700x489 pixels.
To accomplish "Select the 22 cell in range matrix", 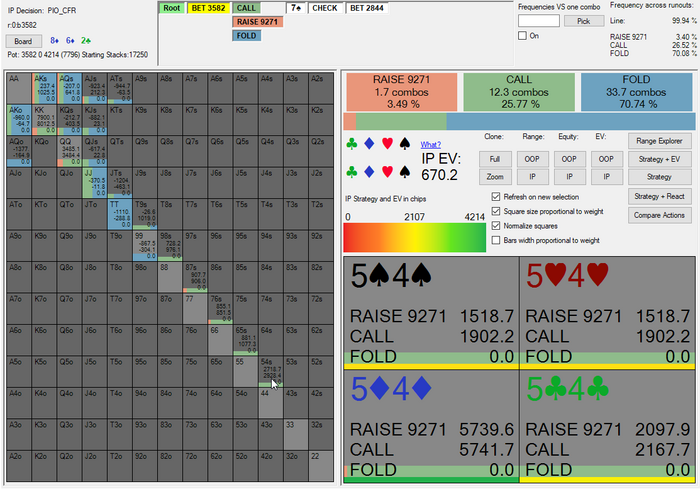I will pyautogui.click(x=321, y=466).
